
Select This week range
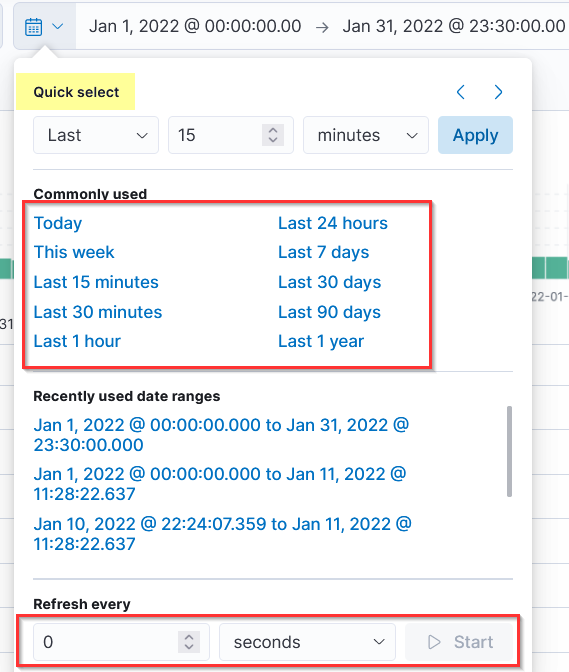74,252
